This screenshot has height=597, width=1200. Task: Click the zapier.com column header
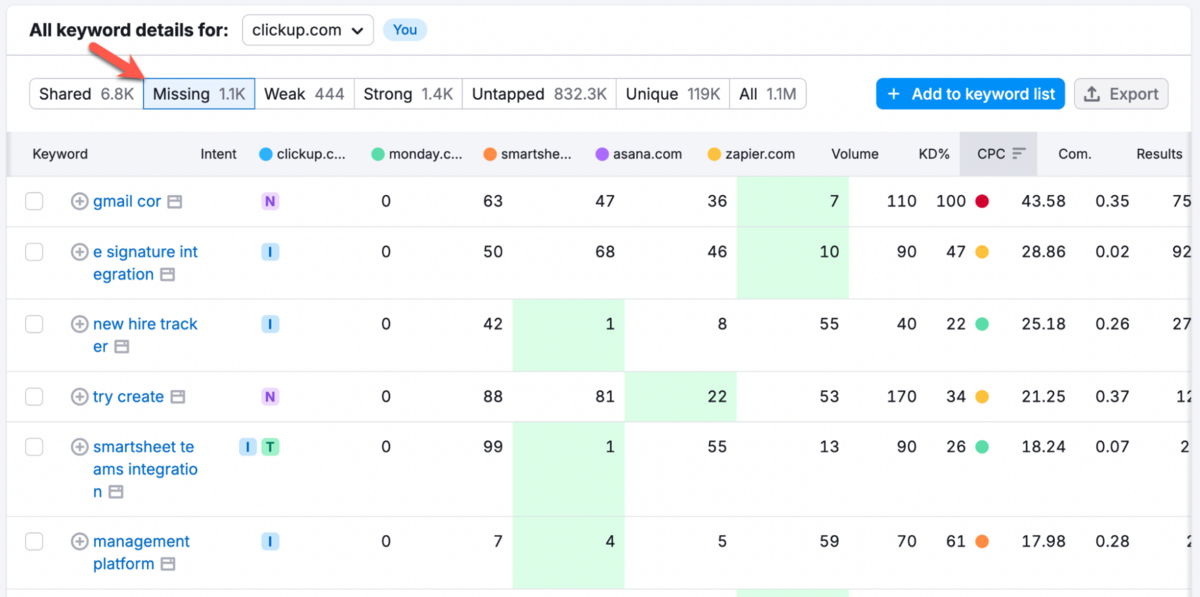click(751, 154)
